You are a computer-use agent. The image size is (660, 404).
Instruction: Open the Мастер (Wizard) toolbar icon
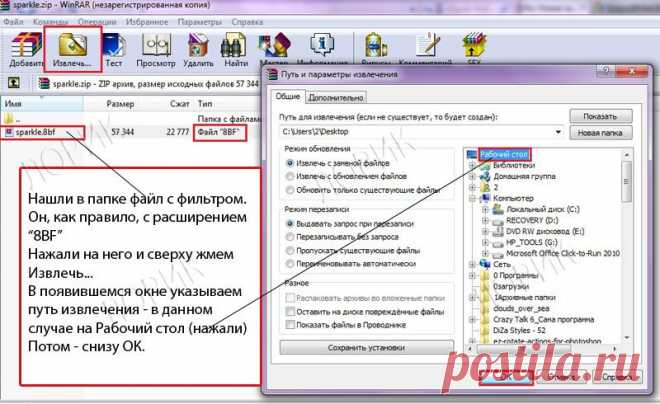[x=274, y=45]
